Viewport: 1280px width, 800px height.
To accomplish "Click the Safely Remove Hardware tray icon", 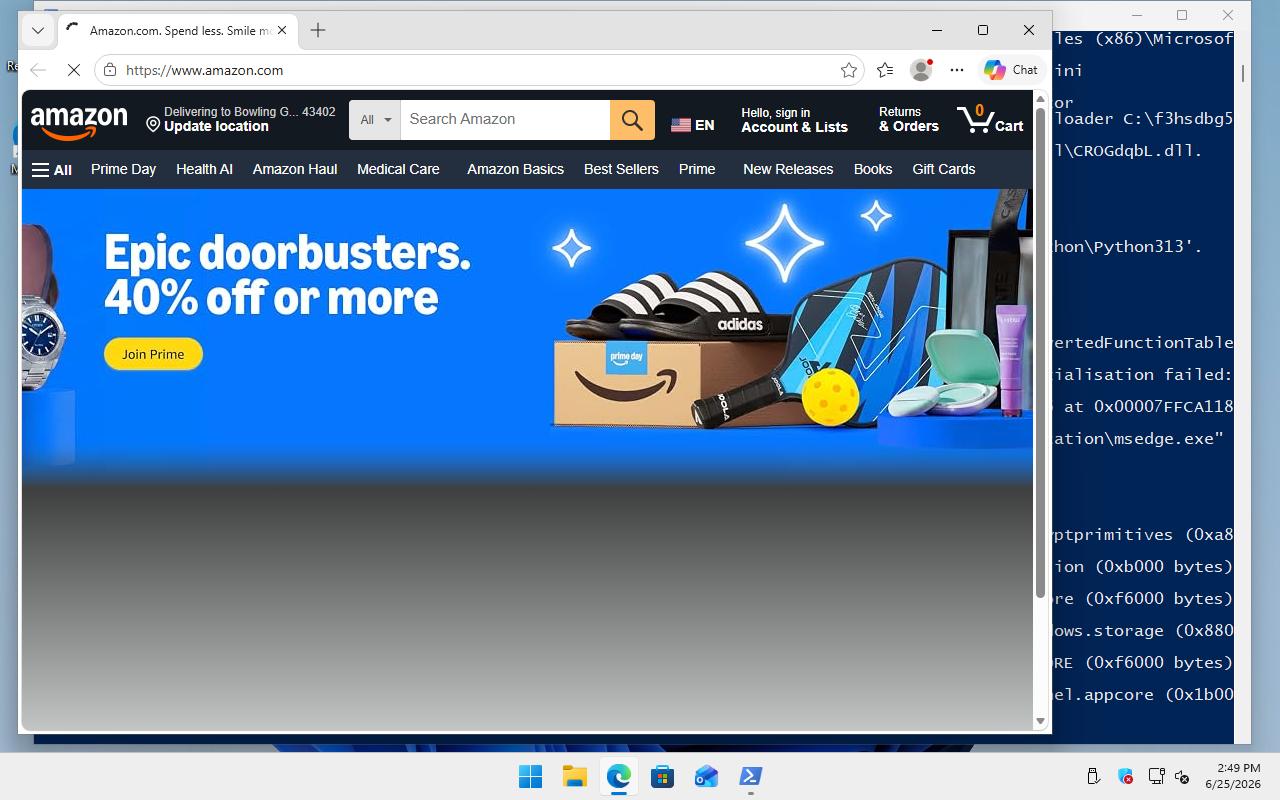I will [x=1093, y=776].
